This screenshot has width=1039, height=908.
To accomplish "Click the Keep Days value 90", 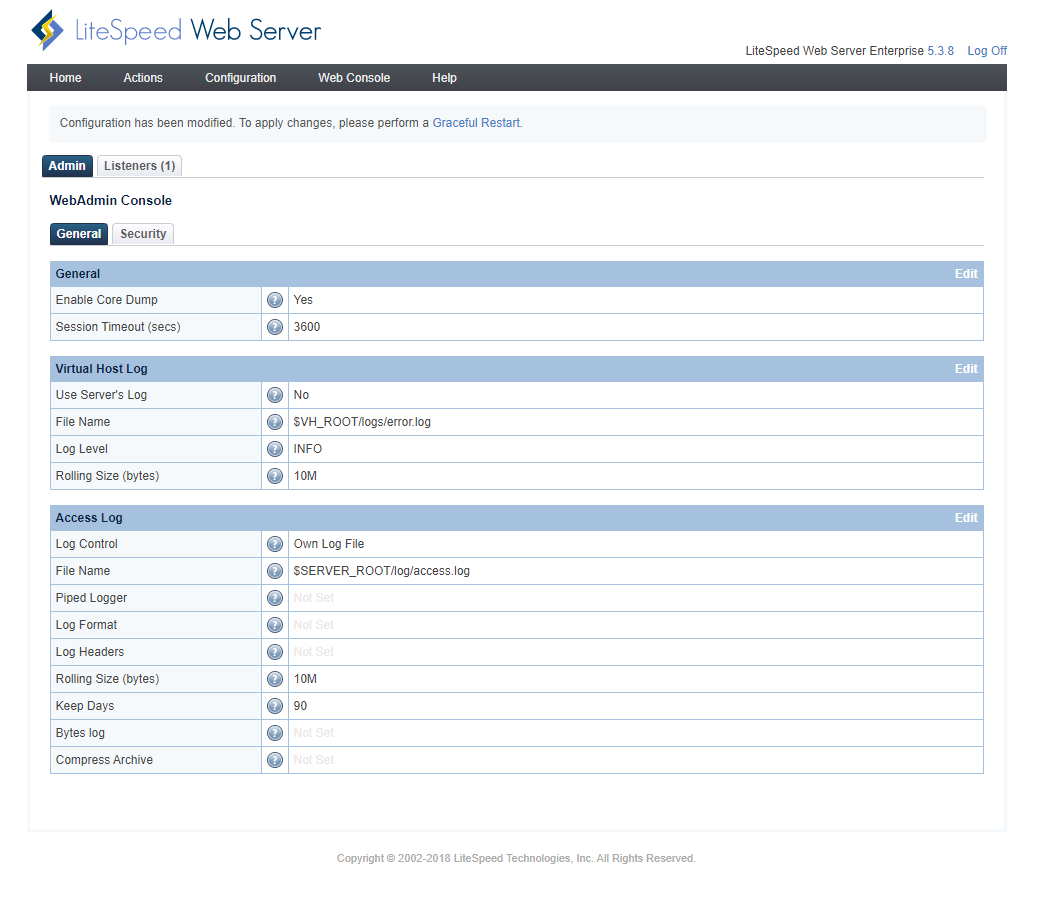I will click(x=300, y=707).
